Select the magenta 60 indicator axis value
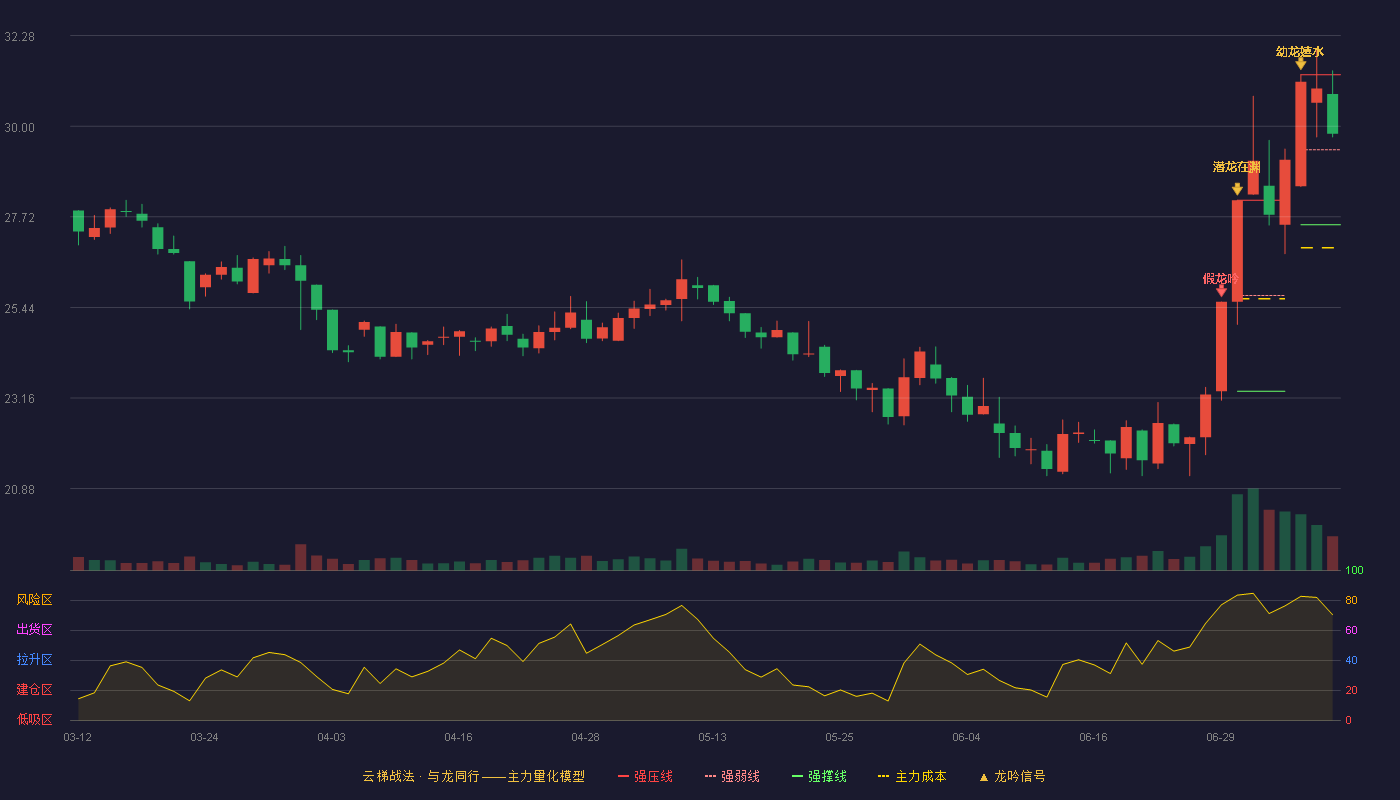Screen dimensions: 1400x800 click(x=1351, y=630)
